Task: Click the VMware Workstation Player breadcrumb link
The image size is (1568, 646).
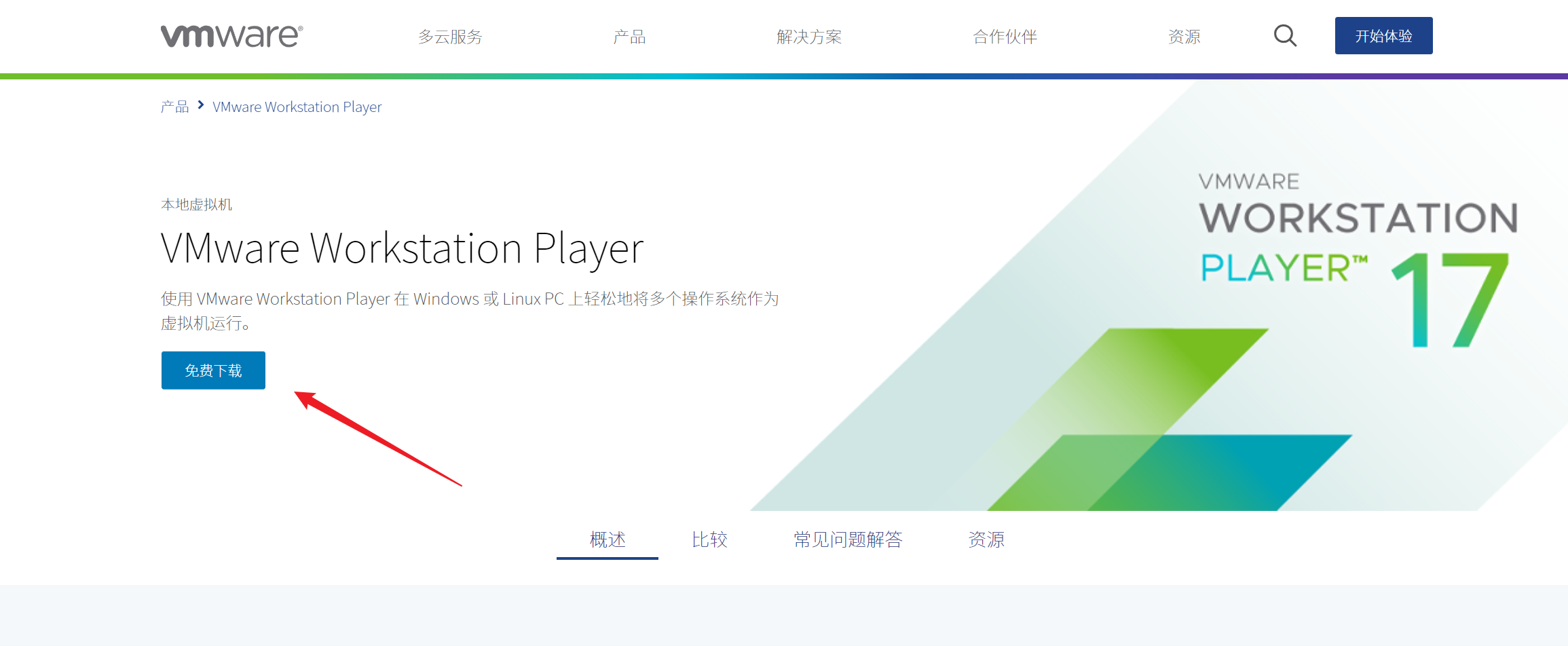Action: tap(297, 107)
